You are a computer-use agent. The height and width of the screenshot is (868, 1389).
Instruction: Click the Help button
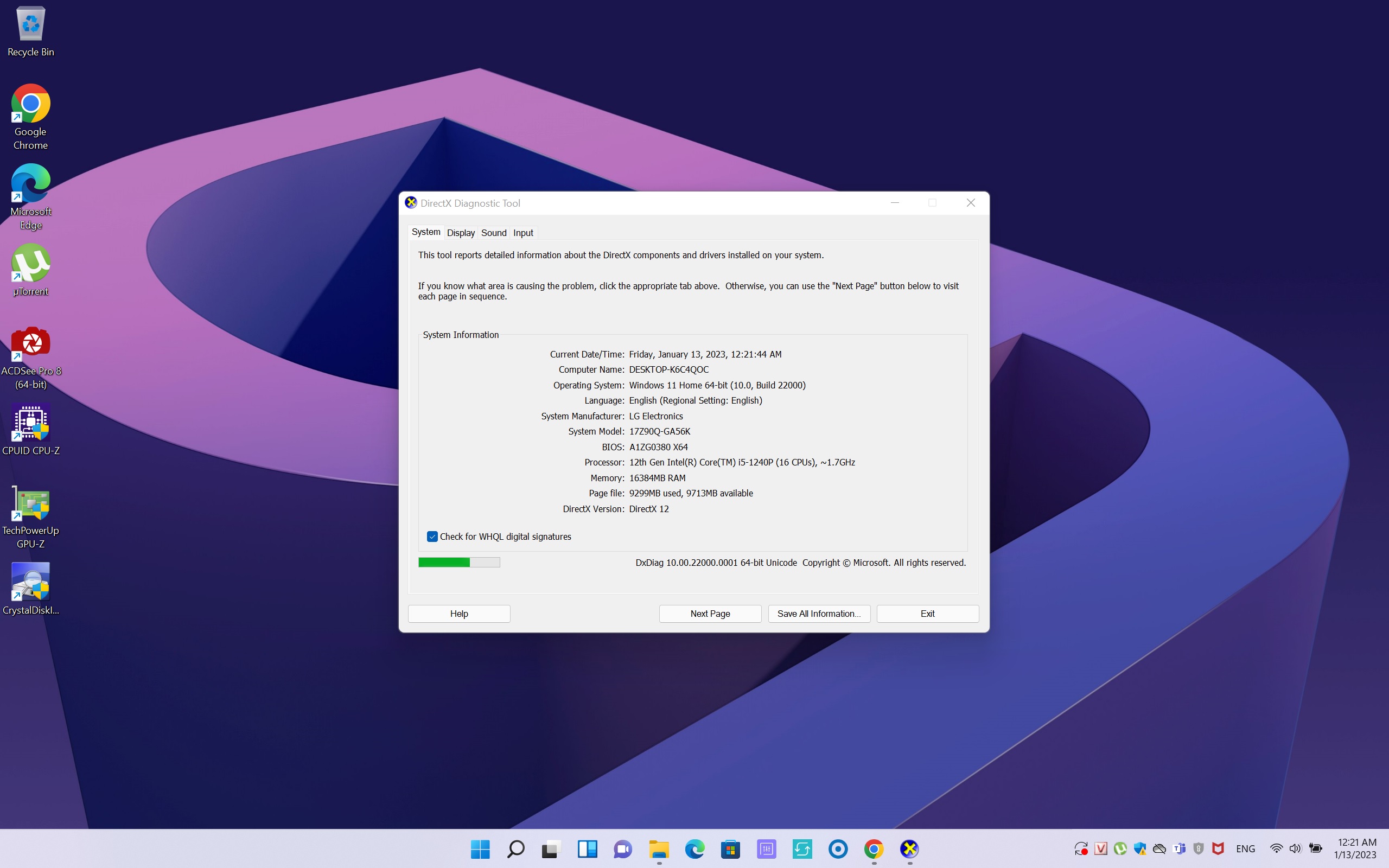click(459, 614)
